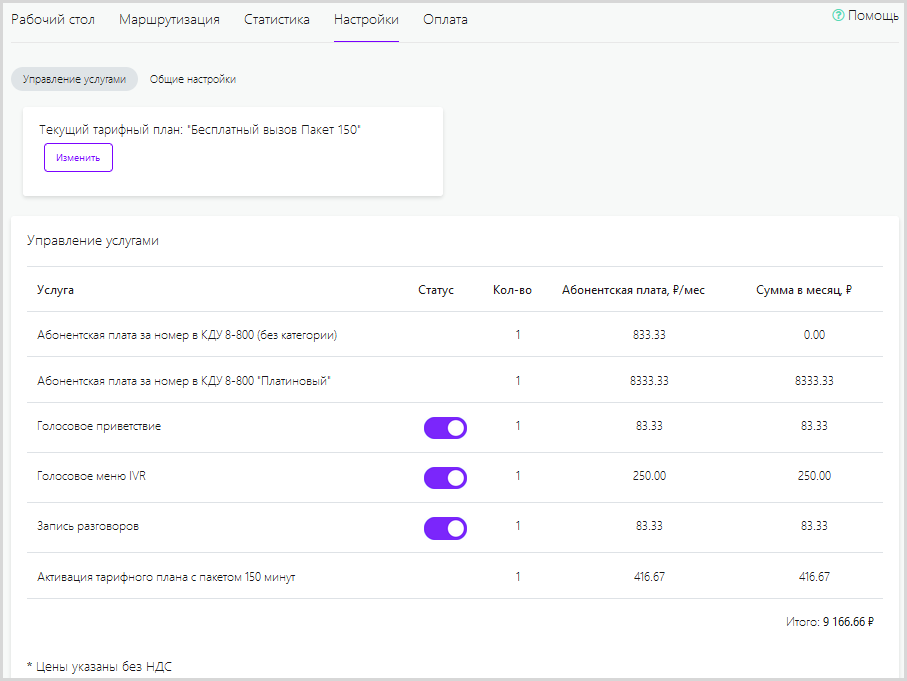Turn off the Голосовое меню IVR switch

click(x=445, y=478)
